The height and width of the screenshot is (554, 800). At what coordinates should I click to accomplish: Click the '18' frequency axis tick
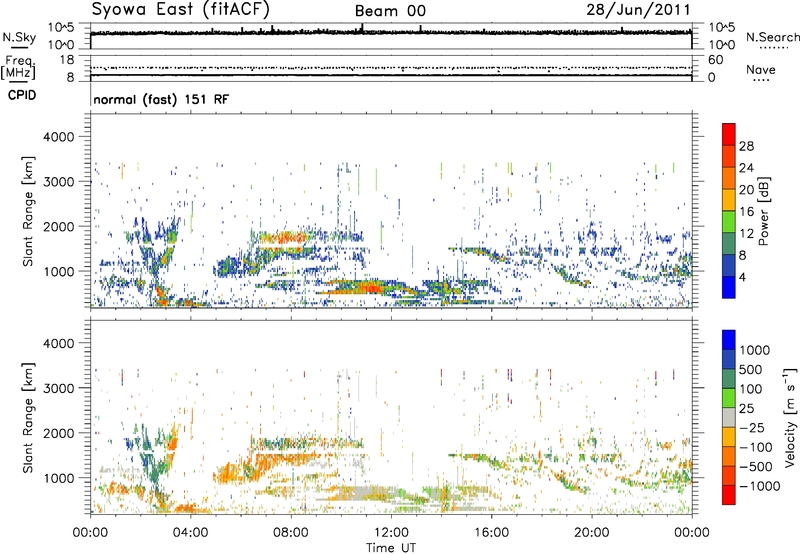(x=67, y=60)
